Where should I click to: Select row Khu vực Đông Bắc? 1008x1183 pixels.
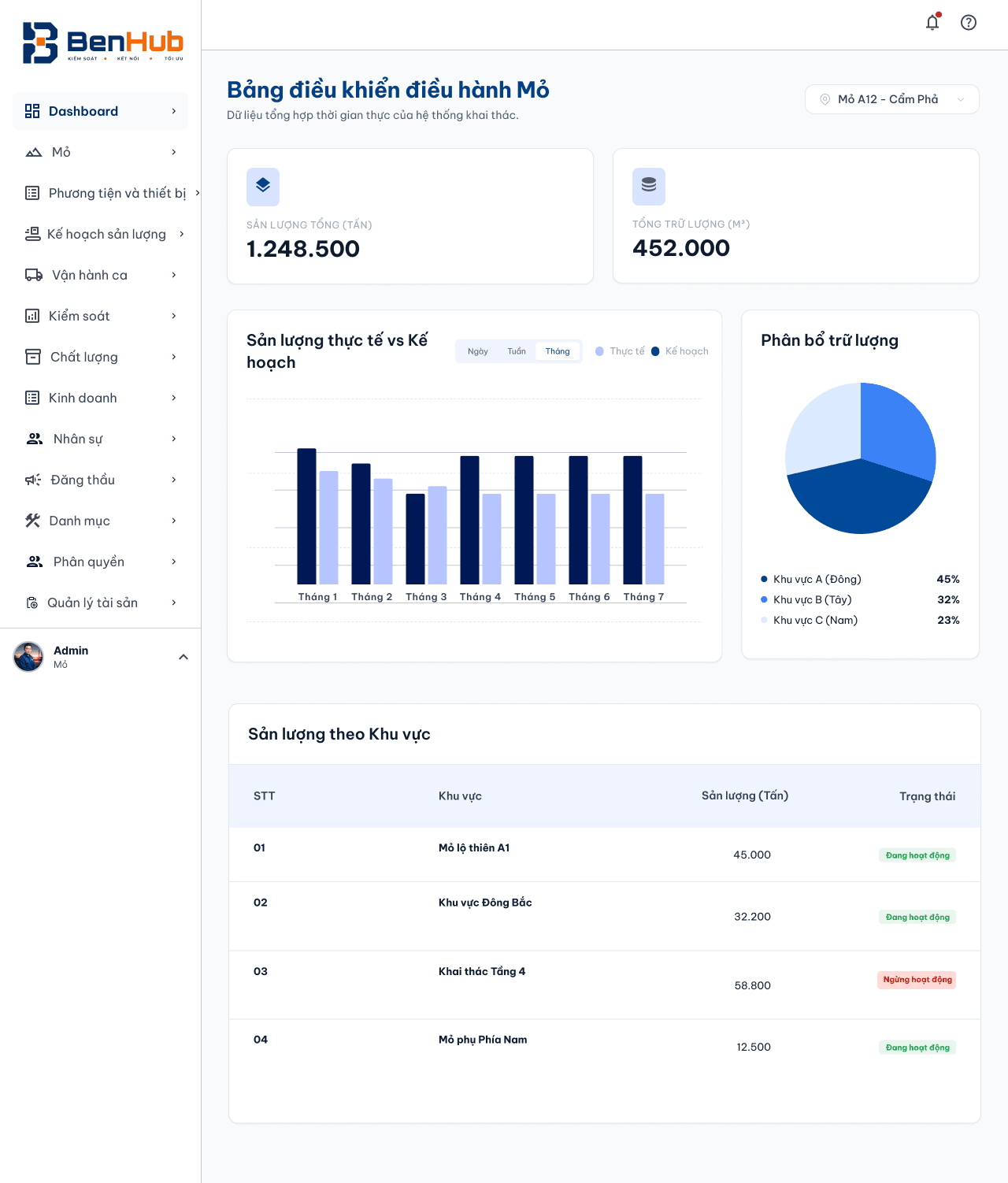605,916
